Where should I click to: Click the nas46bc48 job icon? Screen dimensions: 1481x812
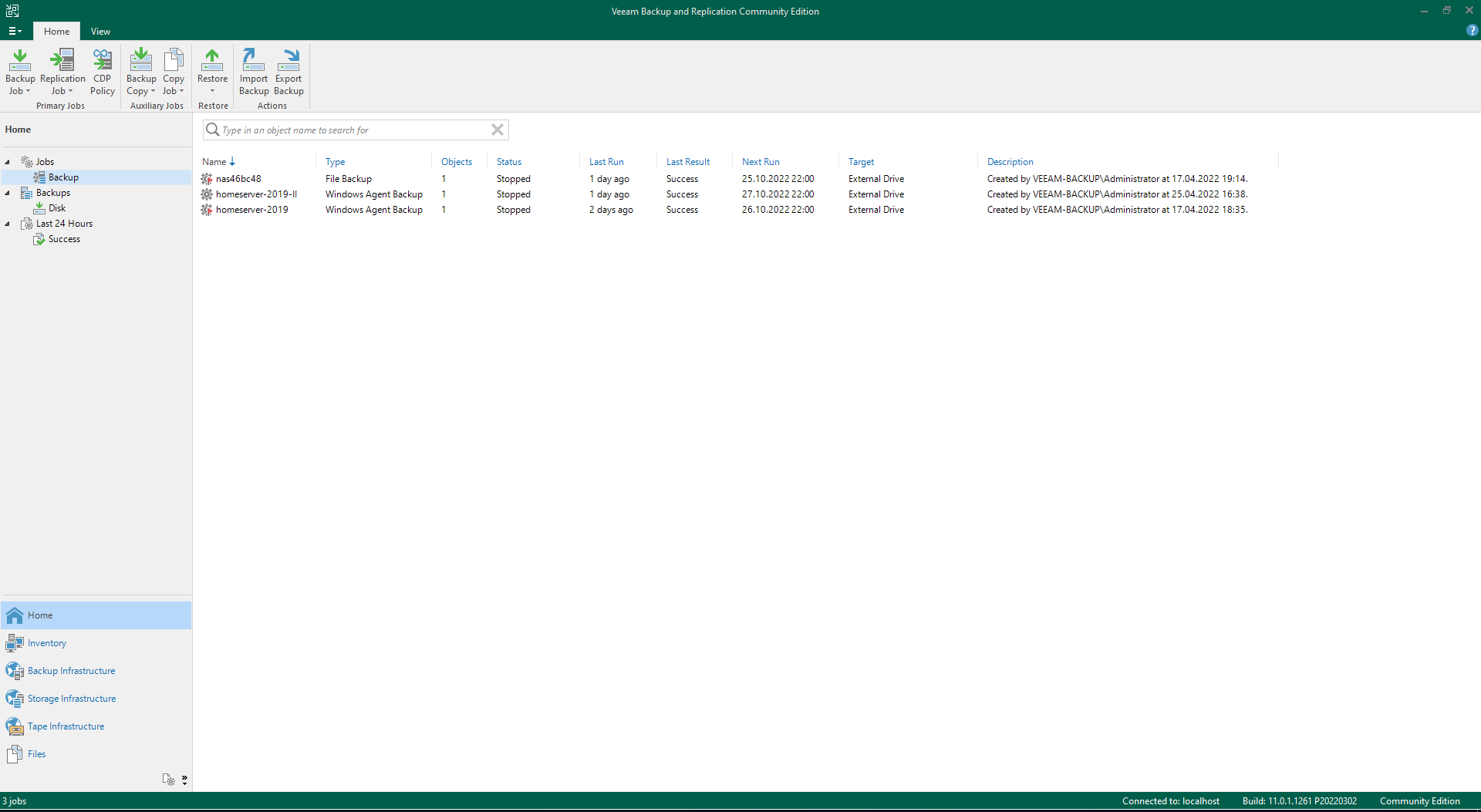tap(207, 179)
